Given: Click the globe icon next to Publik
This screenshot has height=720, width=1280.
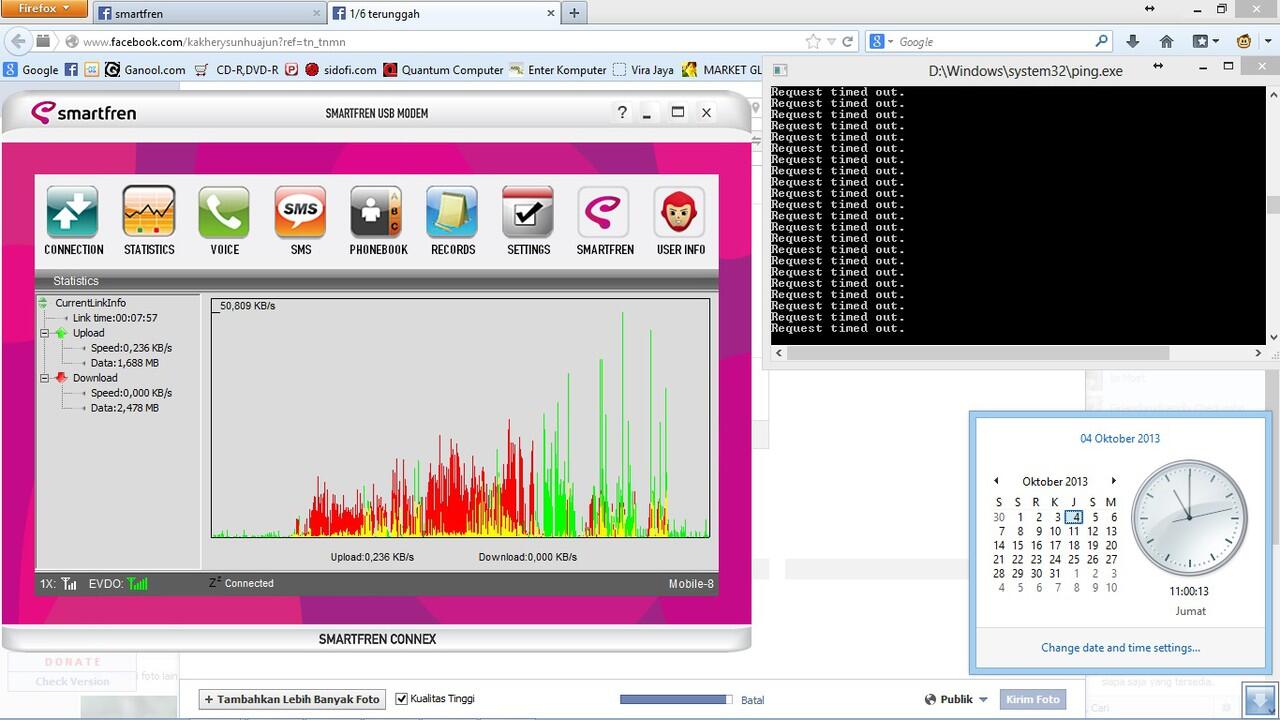Looking at the screenshot, I should 931,699.
